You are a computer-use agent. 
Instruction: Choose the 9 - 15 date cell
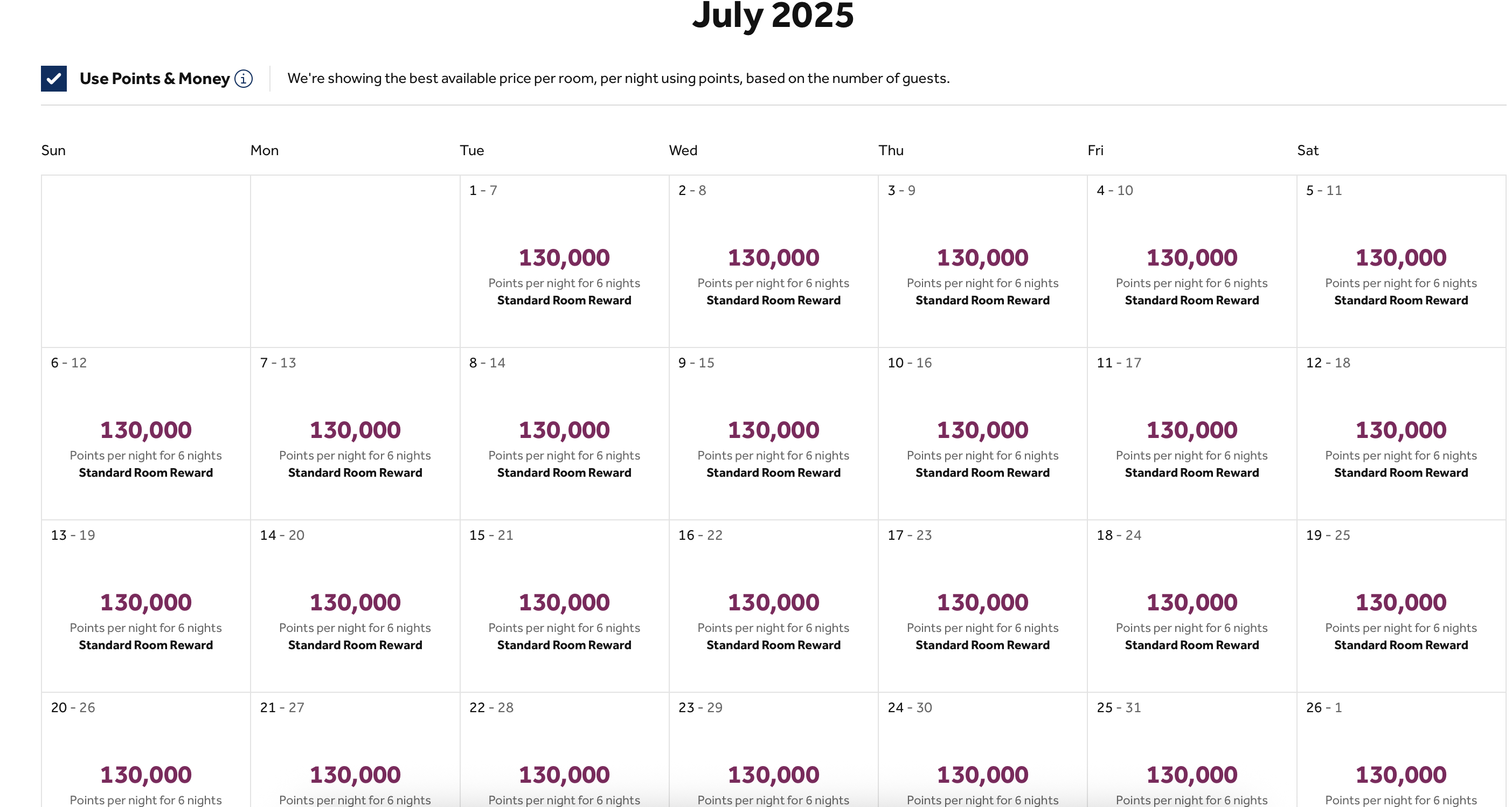click(774, 434)
